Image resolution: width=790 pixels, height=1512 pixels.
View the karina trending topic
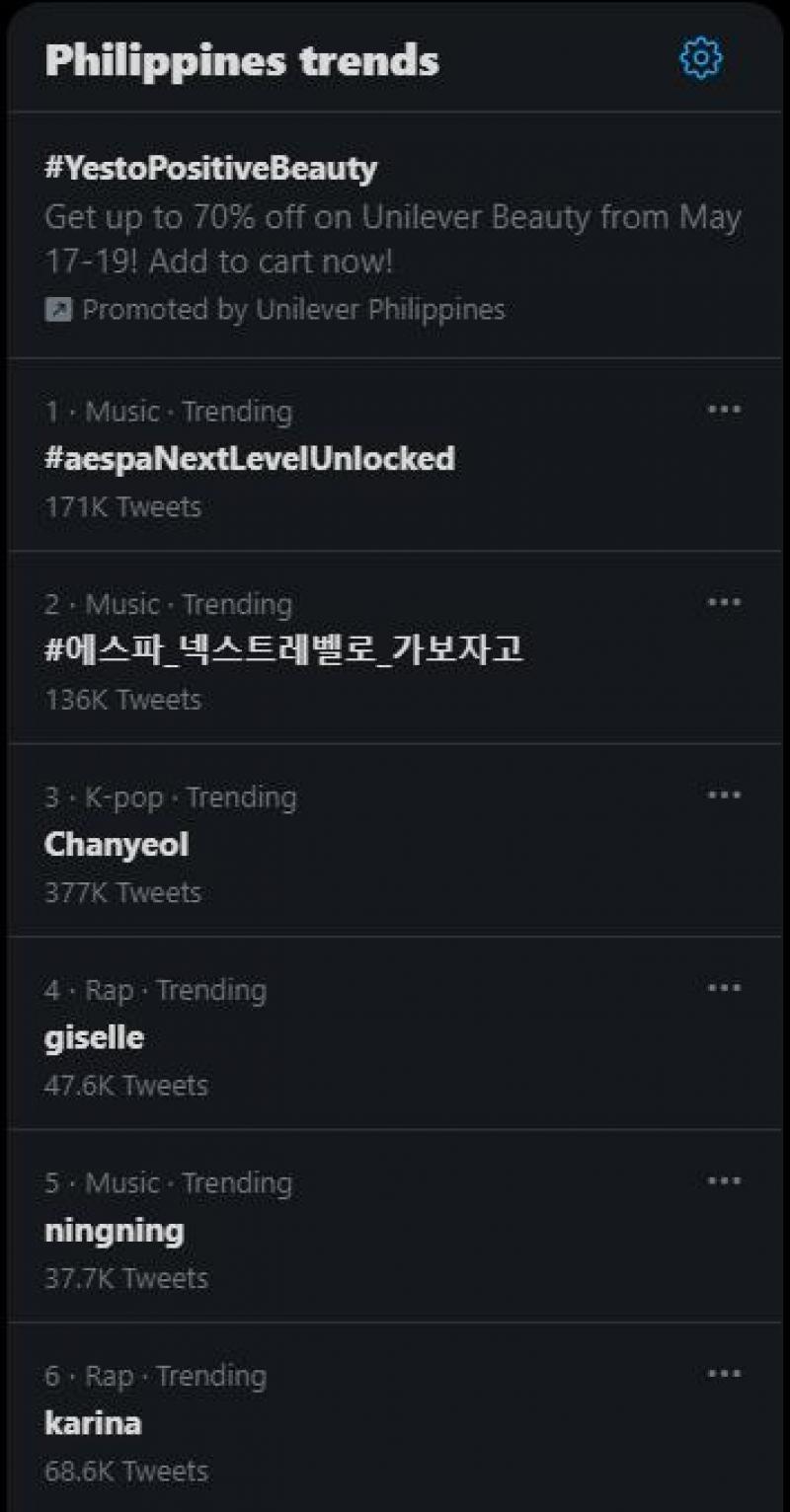(x=93, y=1423)
